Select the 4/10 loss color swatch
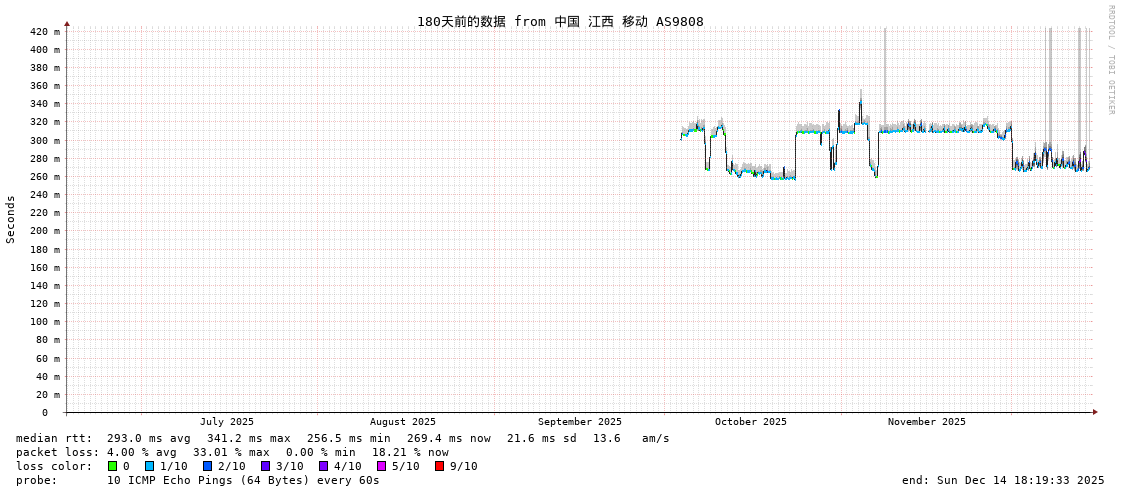The width and height of the screenshot is (1121, 494). 323,466
